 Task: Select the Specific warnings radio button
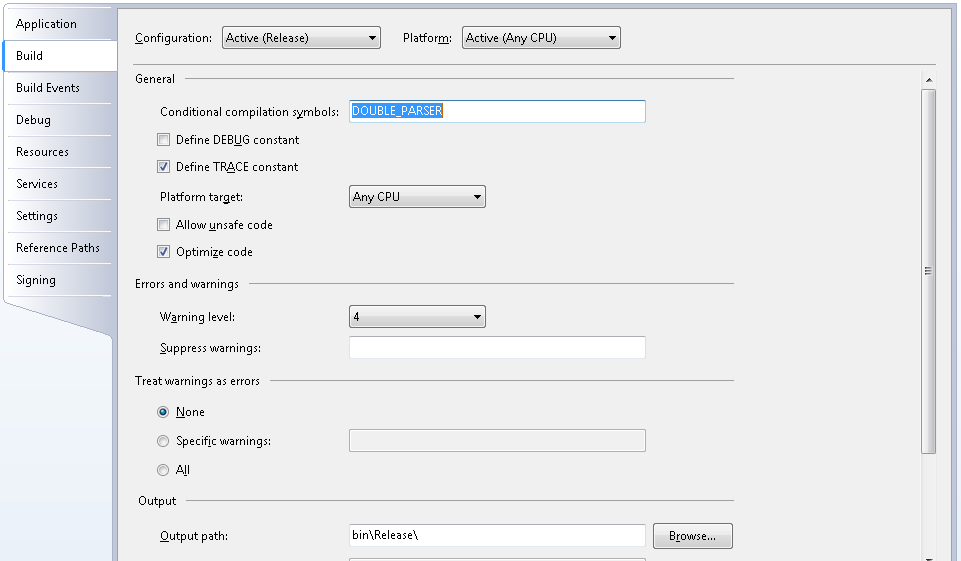163,441
